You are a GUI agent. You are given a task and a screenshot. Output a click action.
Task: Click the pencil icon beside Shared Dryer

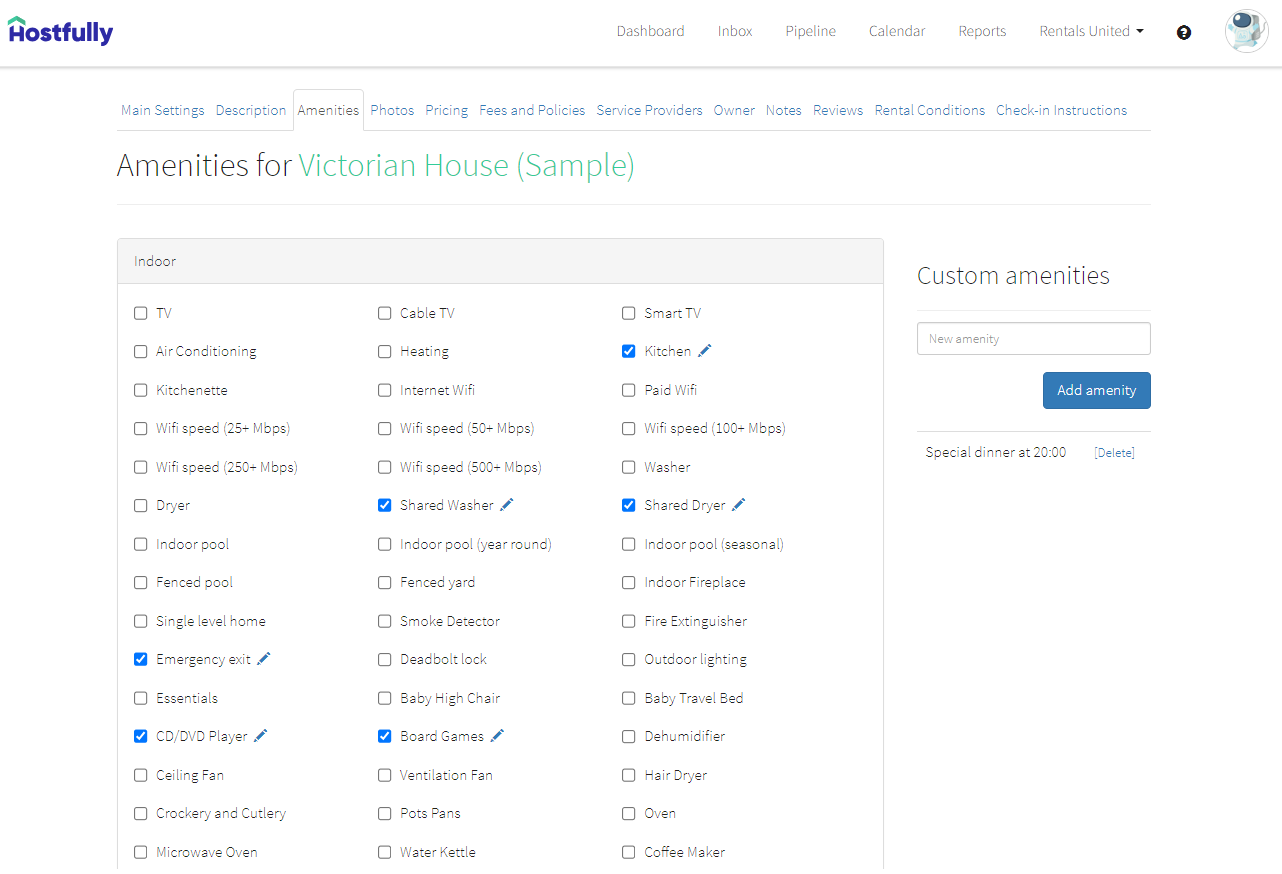tap(739, 505)
